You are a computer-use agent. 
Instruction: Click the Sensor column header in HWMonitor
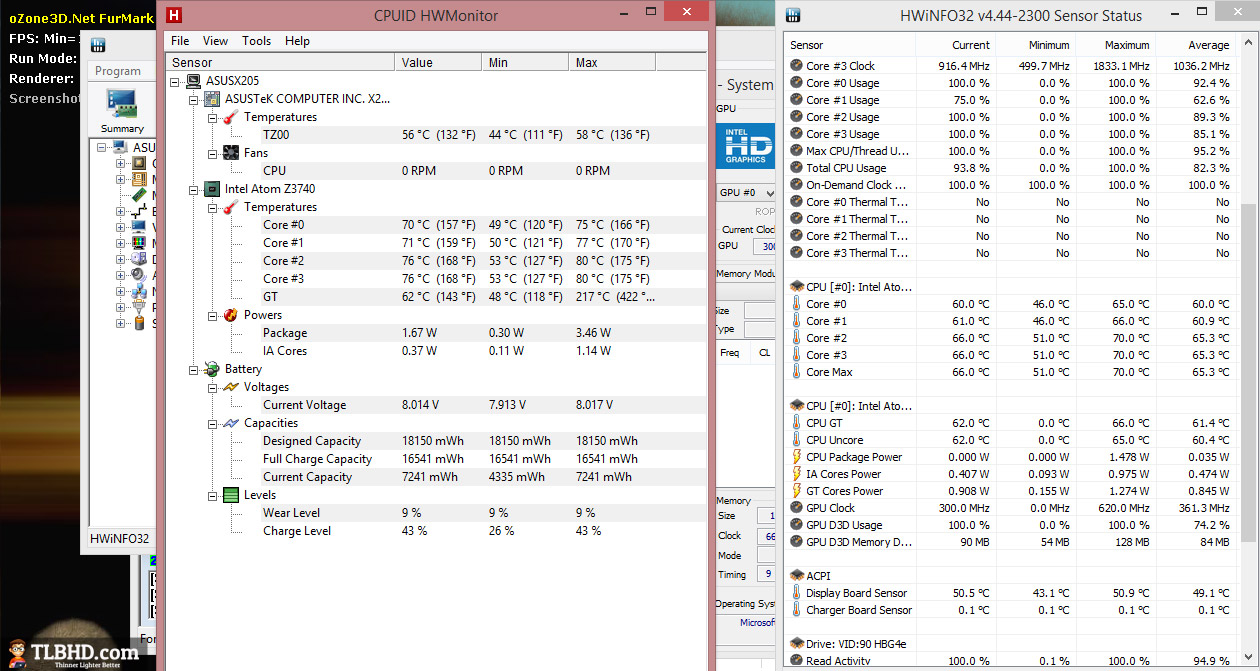click(280, 62)
